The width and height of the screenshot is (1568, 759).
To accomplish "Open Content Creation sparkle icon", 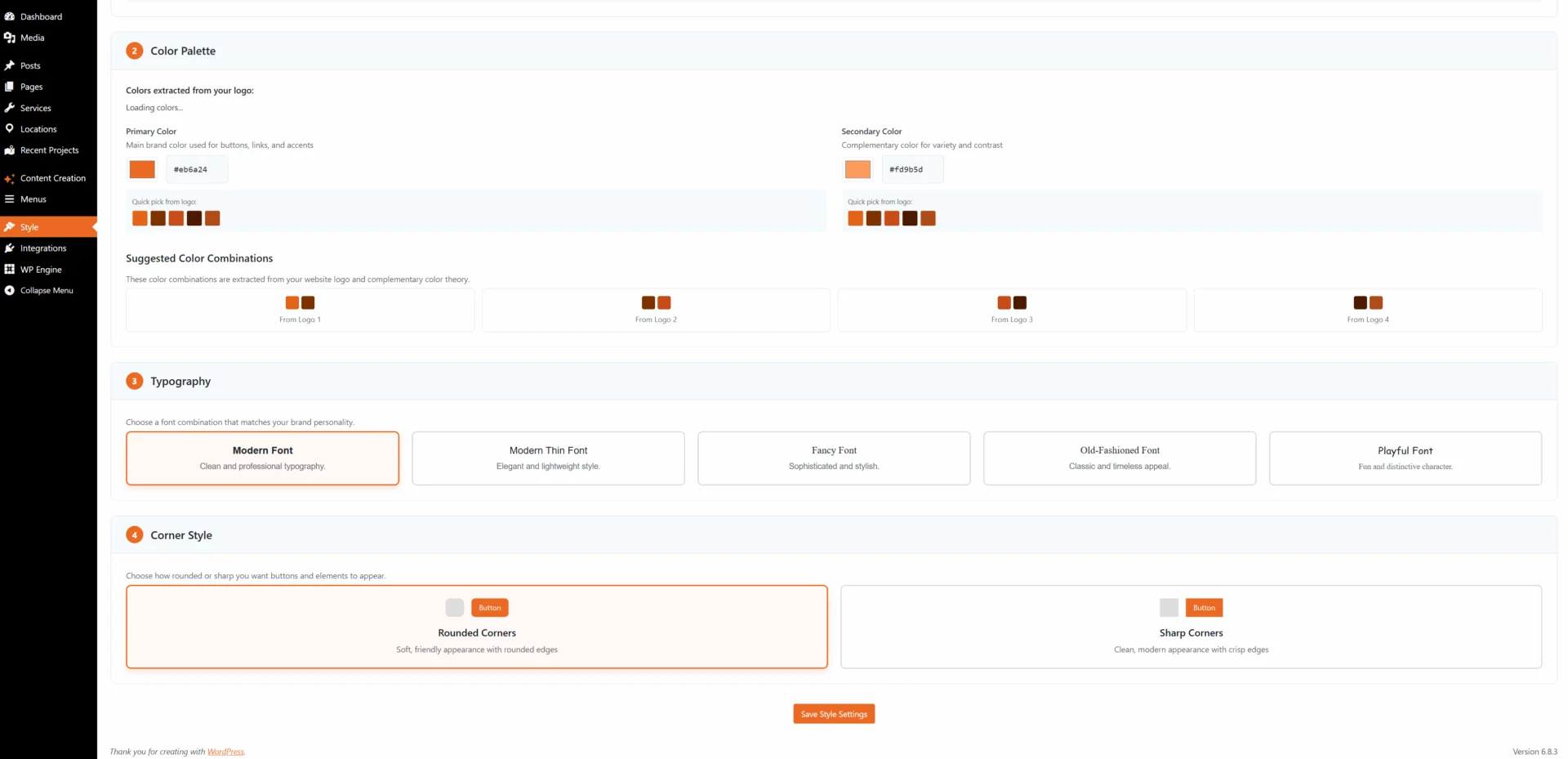I will (x=10, y=178).
